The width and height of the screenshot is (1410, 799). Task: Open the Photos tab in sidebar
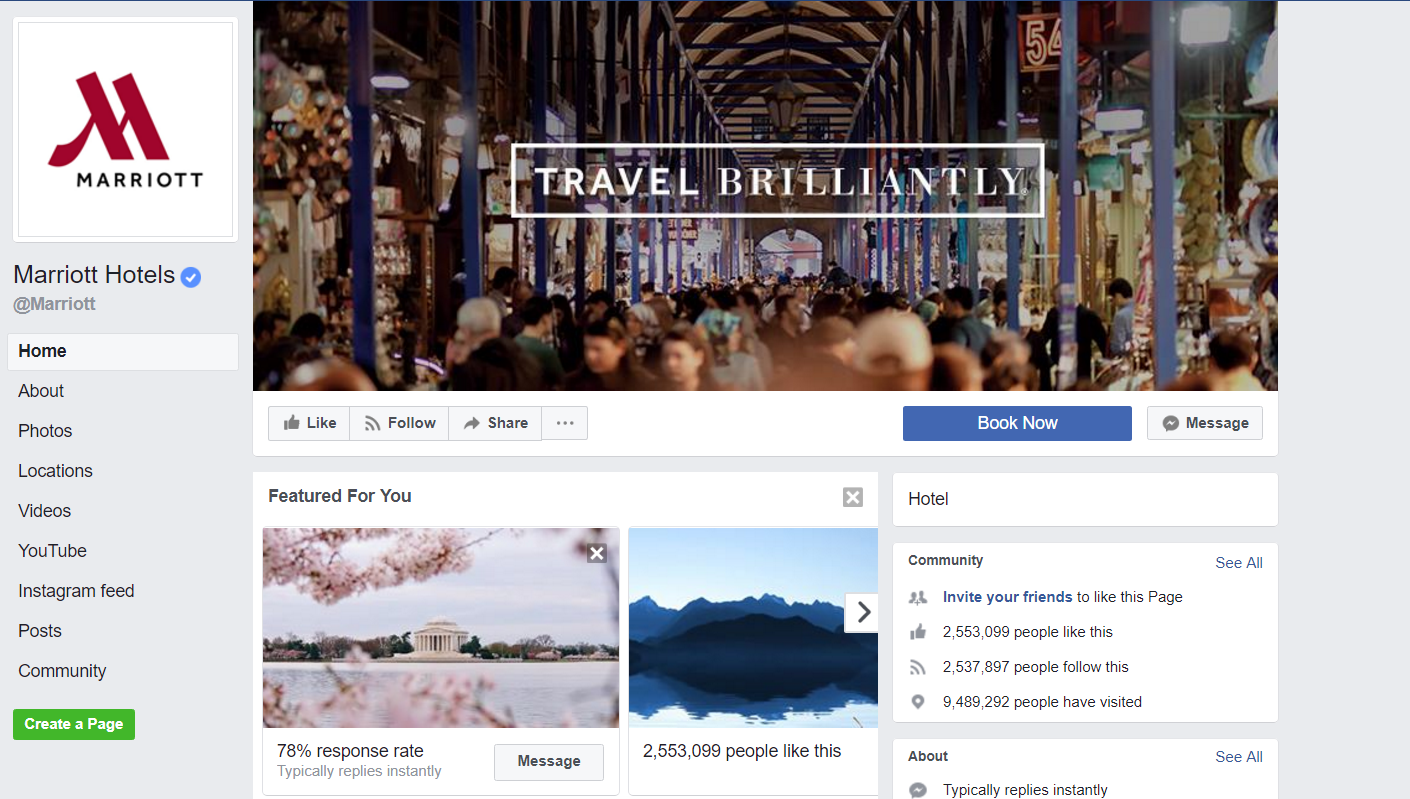45,431
